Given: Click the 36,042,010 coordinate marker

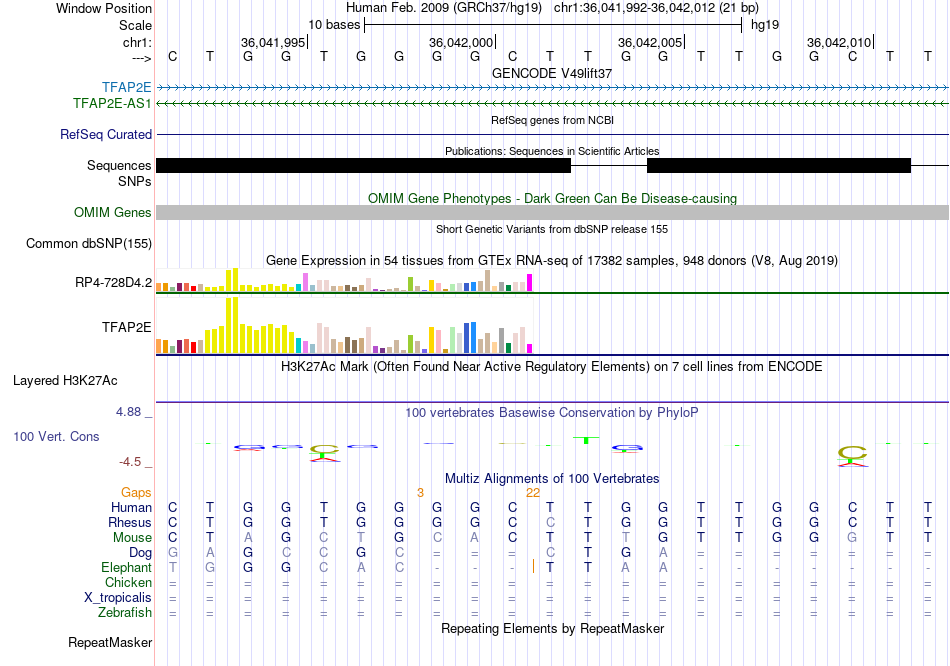Looking at the screenshot, I should pyautogui.click(x=839, y=42).
